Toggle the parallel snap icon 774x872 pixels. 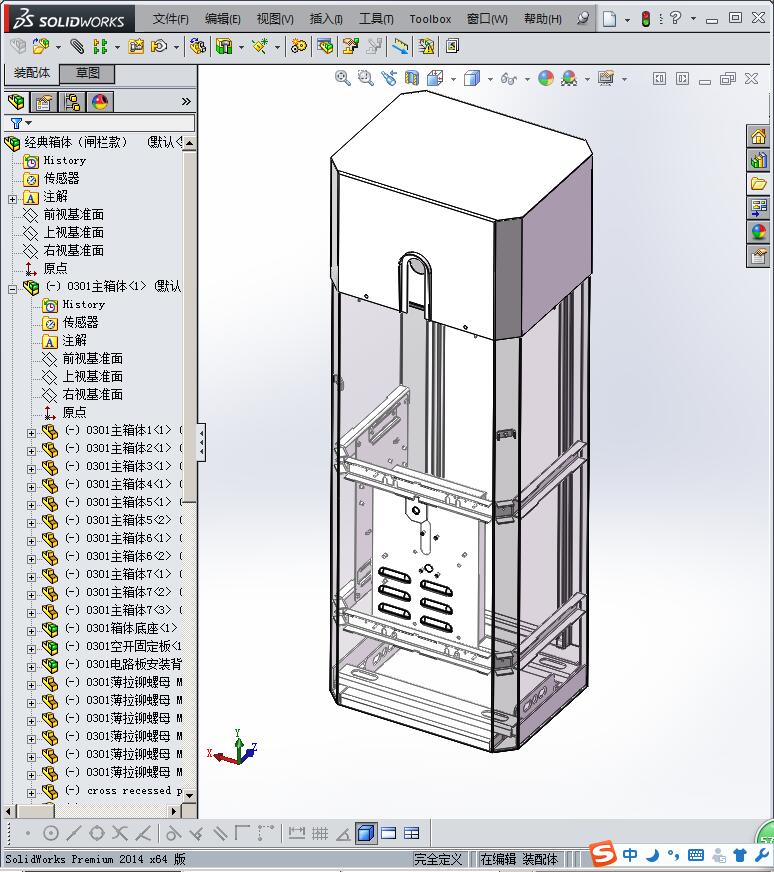click(221, 833)
